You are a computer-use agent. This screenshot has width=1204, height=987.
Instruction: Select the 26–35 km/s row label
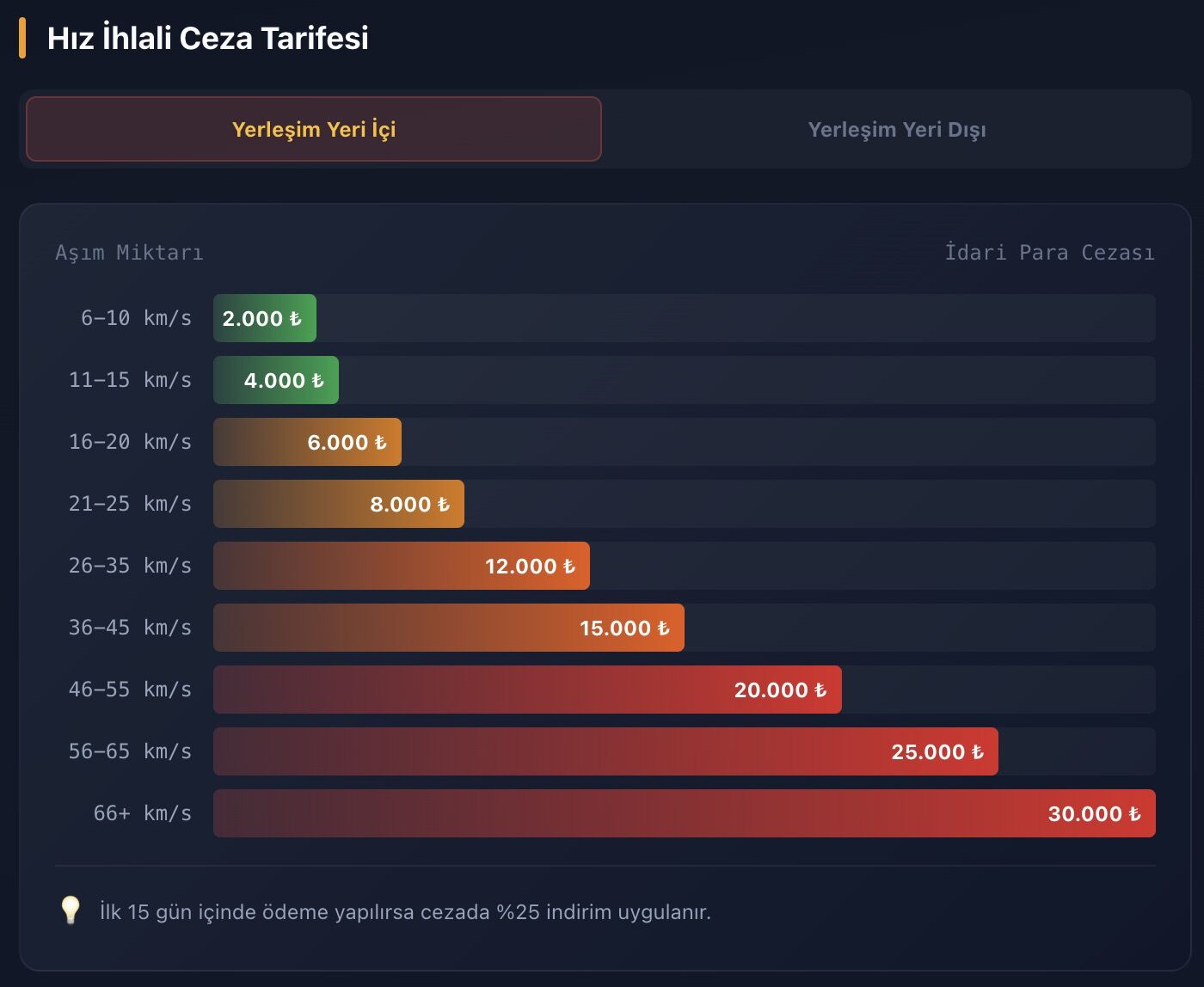click(x=130, y=566)
